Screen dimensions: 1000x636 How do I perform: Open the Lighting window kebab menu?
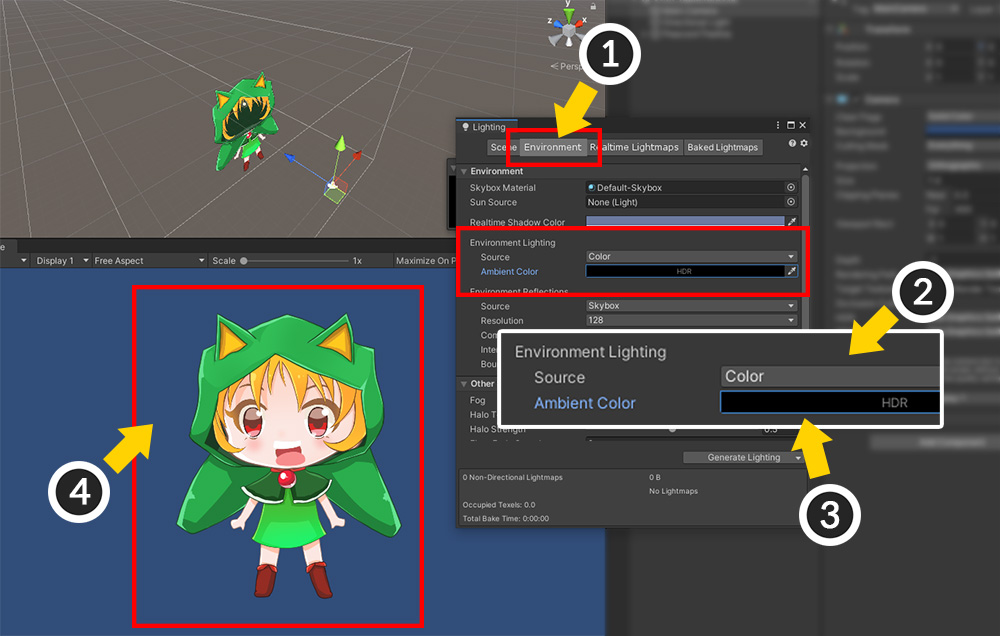point(777,125)
